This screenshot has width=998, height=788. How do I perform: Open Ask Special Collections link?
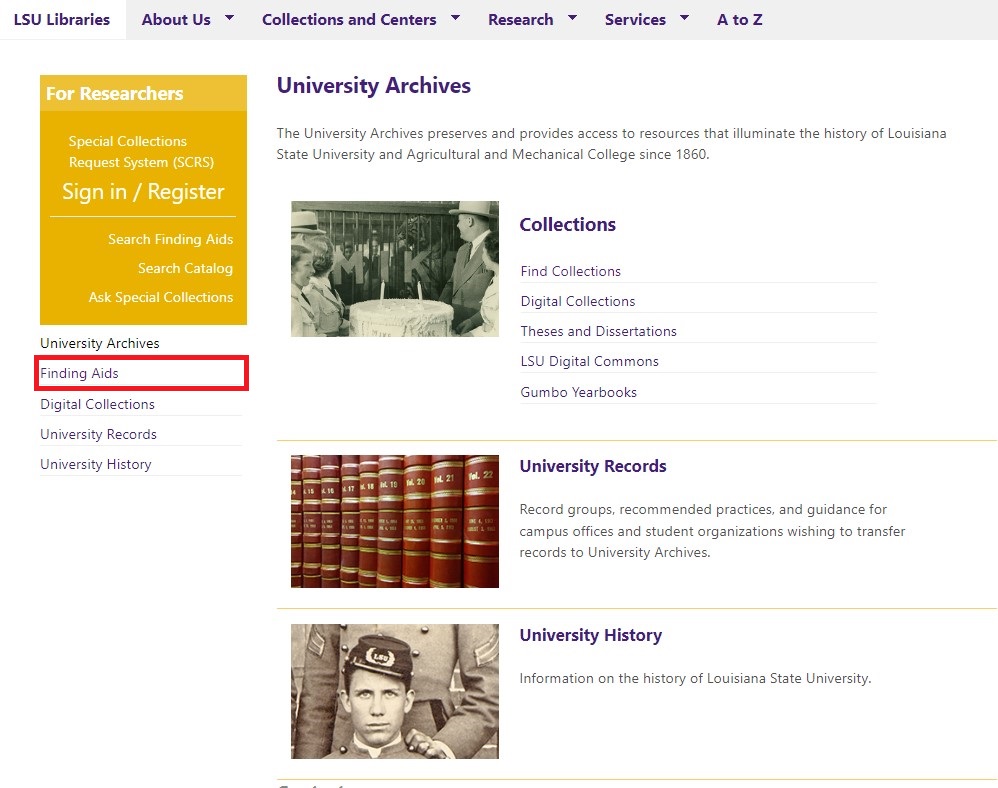point(161,297)
